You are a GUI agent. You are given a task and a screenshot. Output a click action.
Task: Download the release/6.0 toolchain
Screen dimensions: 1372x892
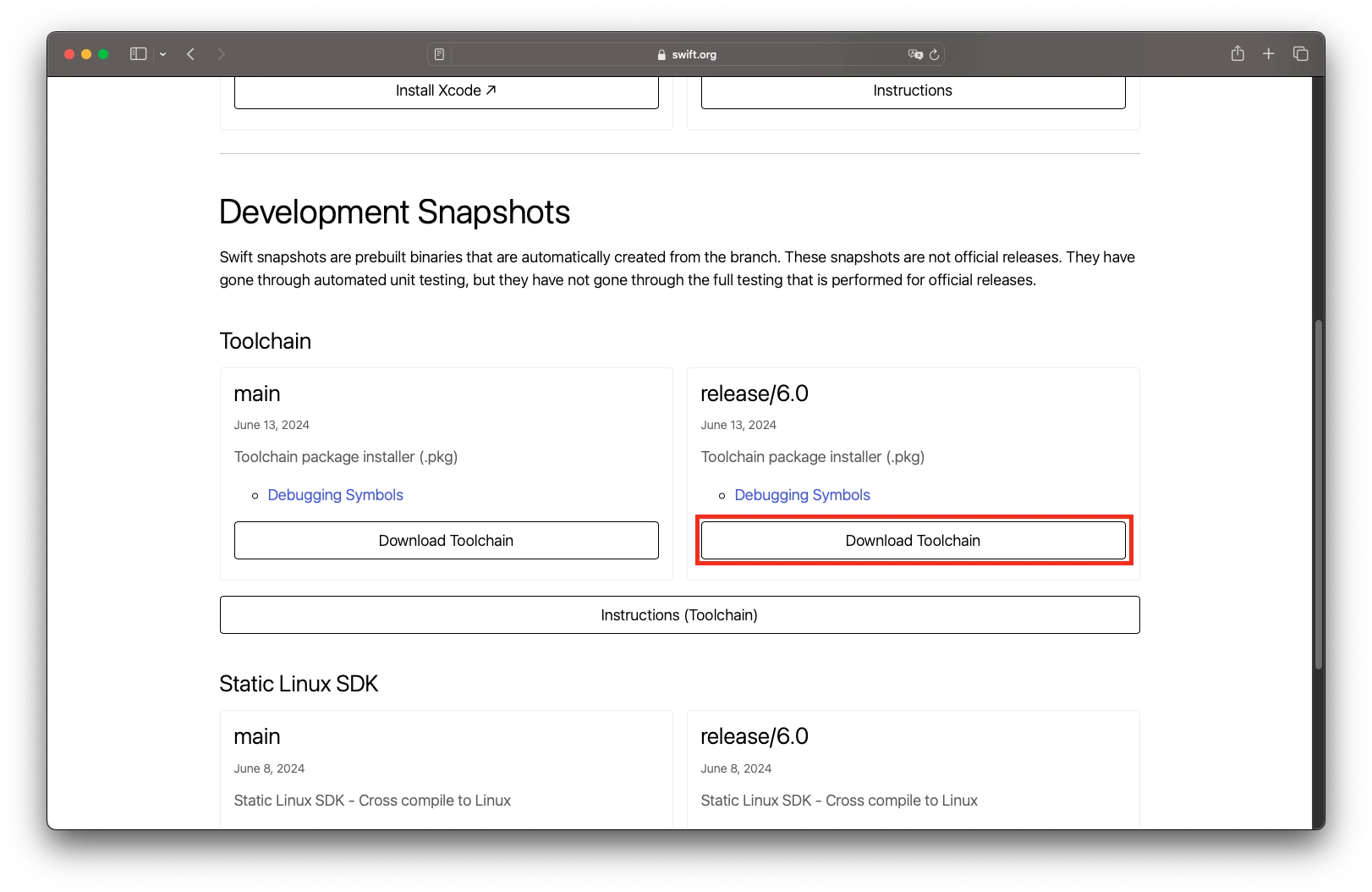coord(912,540)
